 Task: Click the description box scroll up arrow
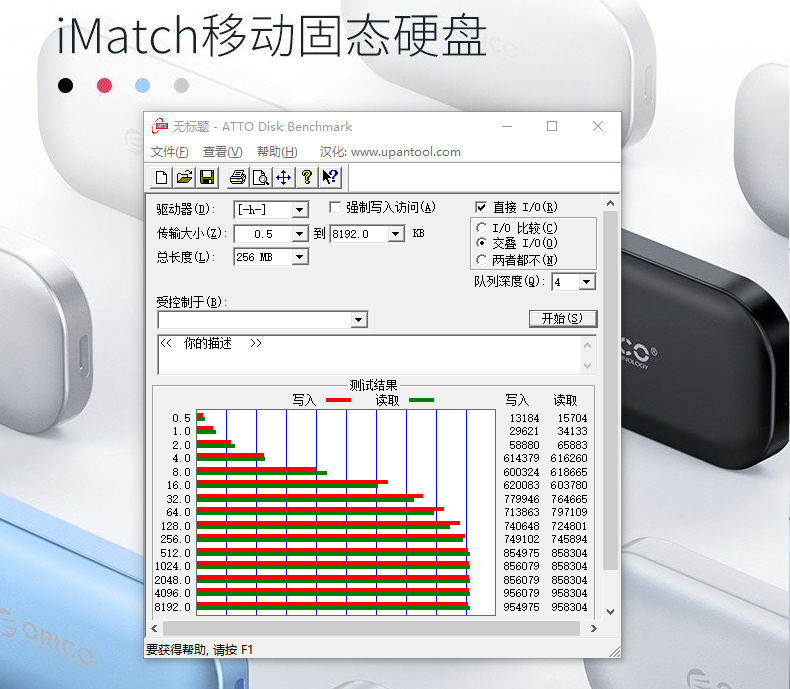tap(587, 345)
